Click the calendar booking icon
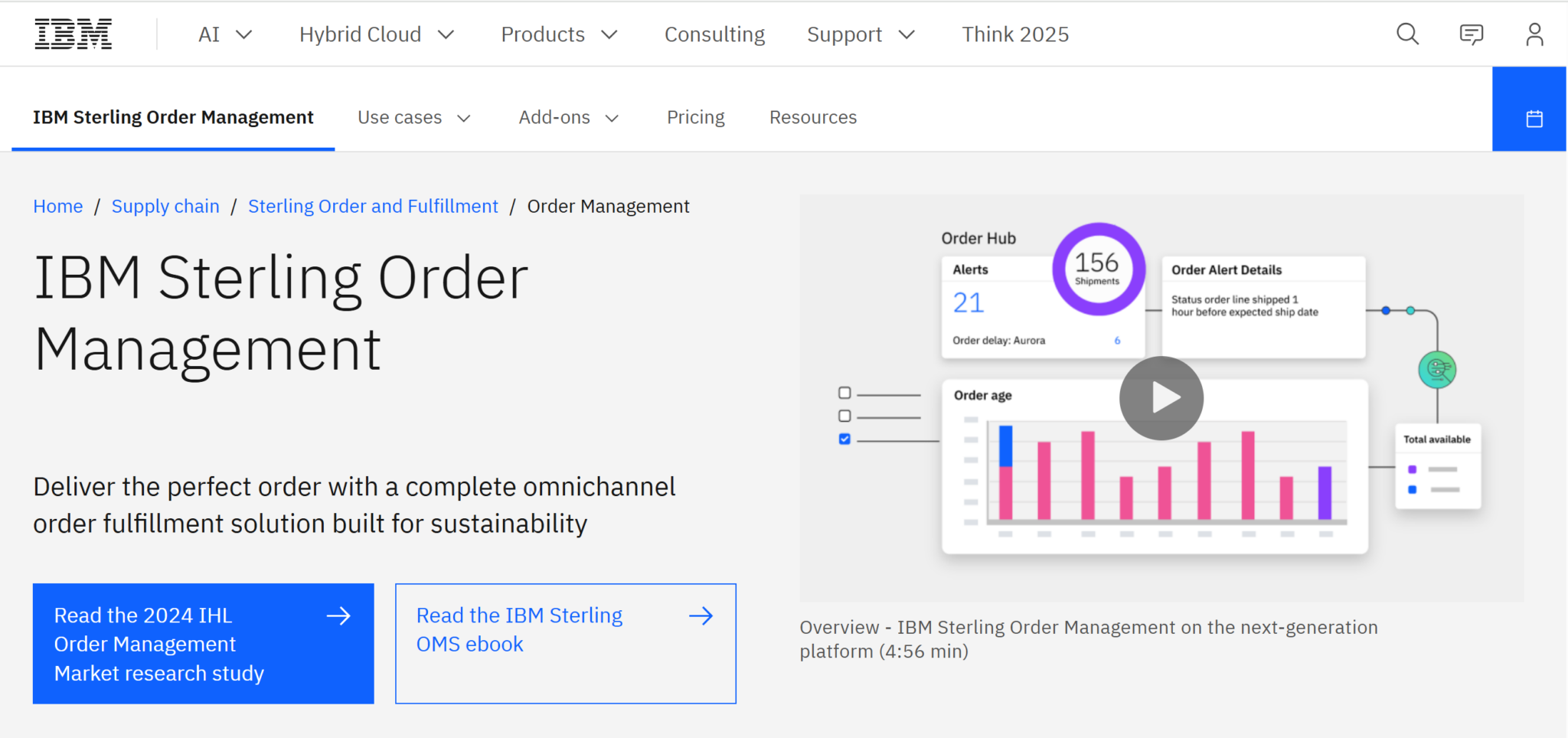This screenshot has height=738, width=1568. point(1534,117)
